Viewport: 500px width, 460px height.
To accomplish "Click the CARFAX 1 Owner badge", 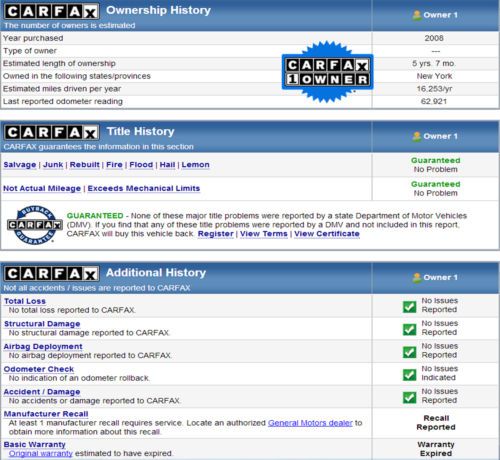I will 327,72.
